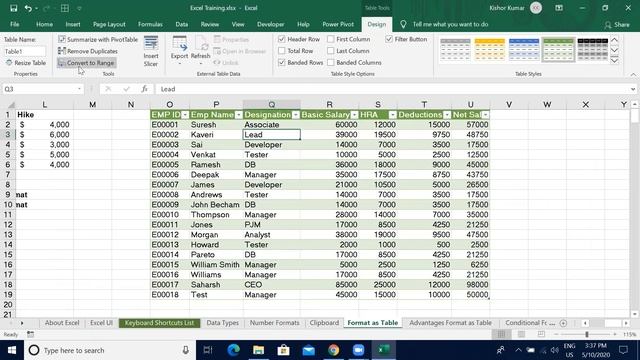Viewport: 640px width, 360px height.
Task: Expand the Name Box dropdown
Action: [79, 89]
